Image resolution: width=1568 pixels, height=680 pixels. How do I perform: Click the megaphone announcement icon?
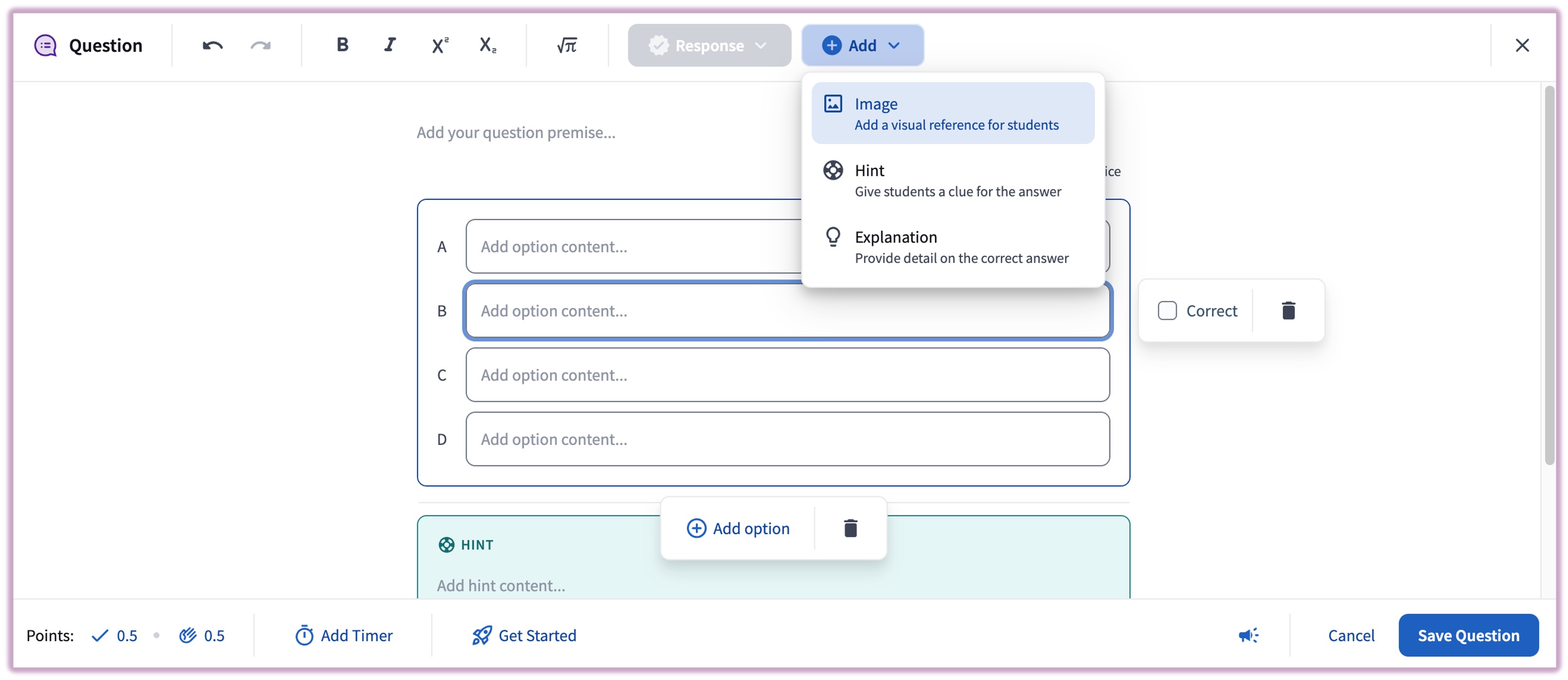(x=1248, y=636)
